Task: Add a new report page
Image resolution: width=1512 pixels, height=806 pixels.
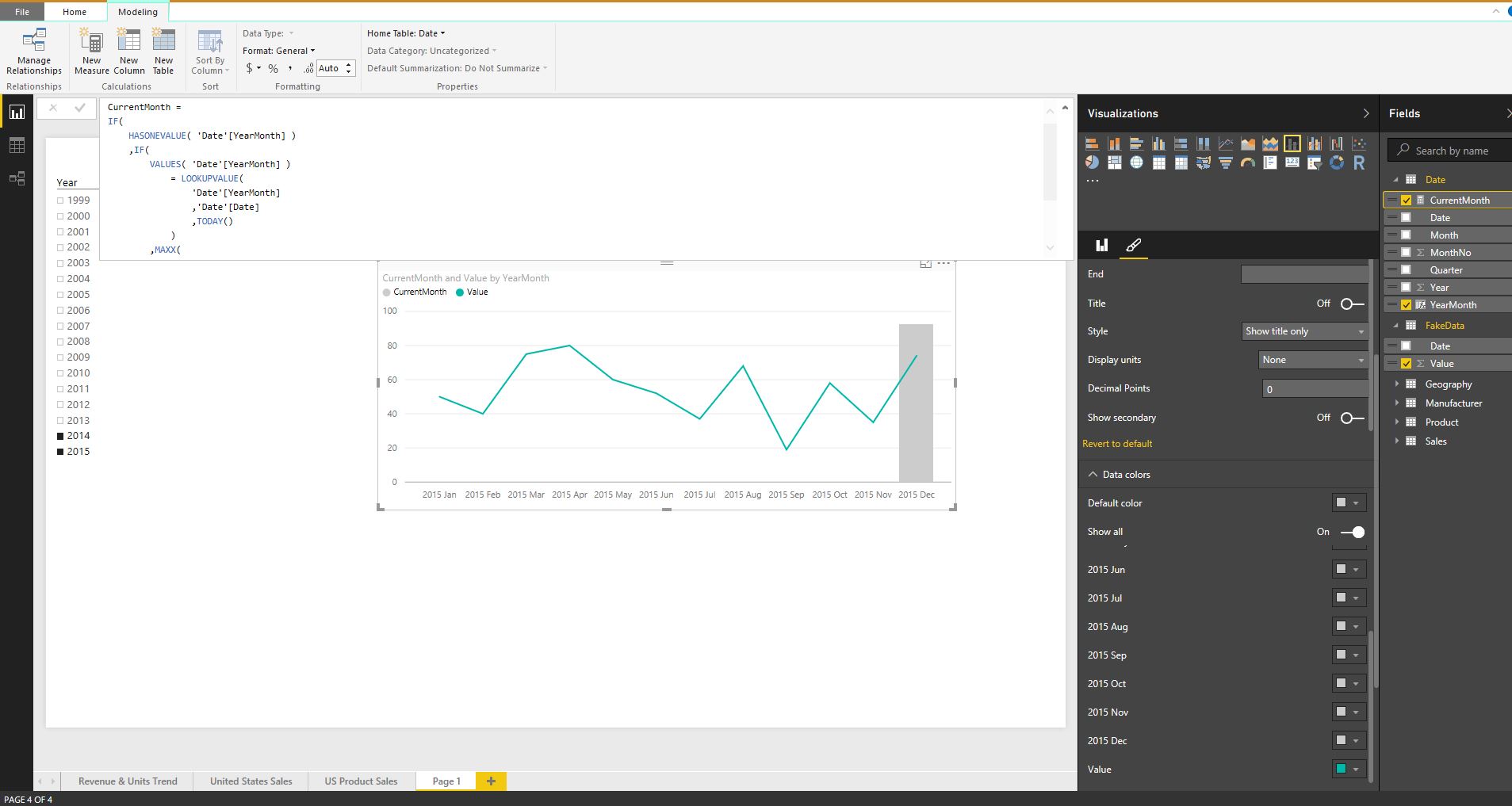Action: 491,781
